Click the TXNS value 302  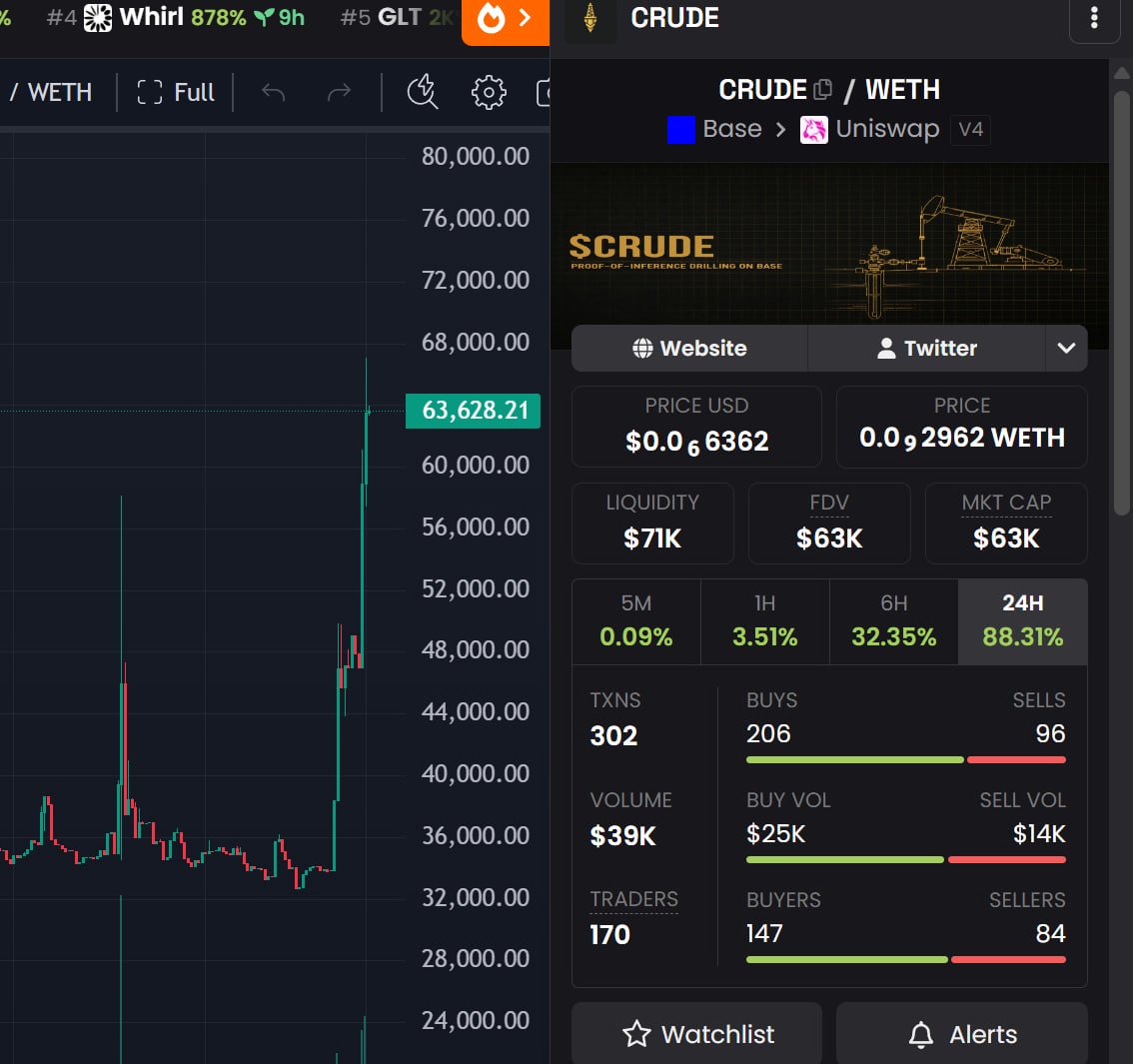tap(613, 735)
